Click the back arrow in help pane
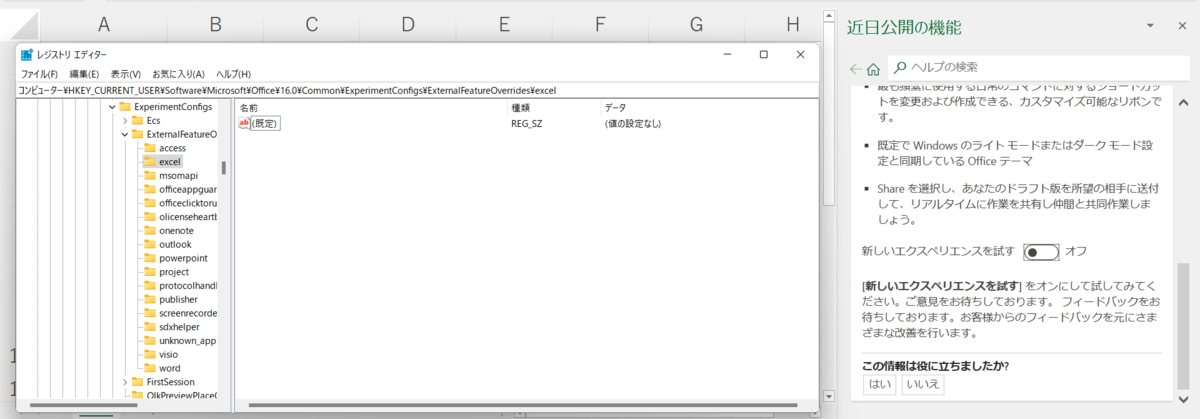Image resolution: width=1200 pixels, height=419 pixels. click(x=854, y=69)
